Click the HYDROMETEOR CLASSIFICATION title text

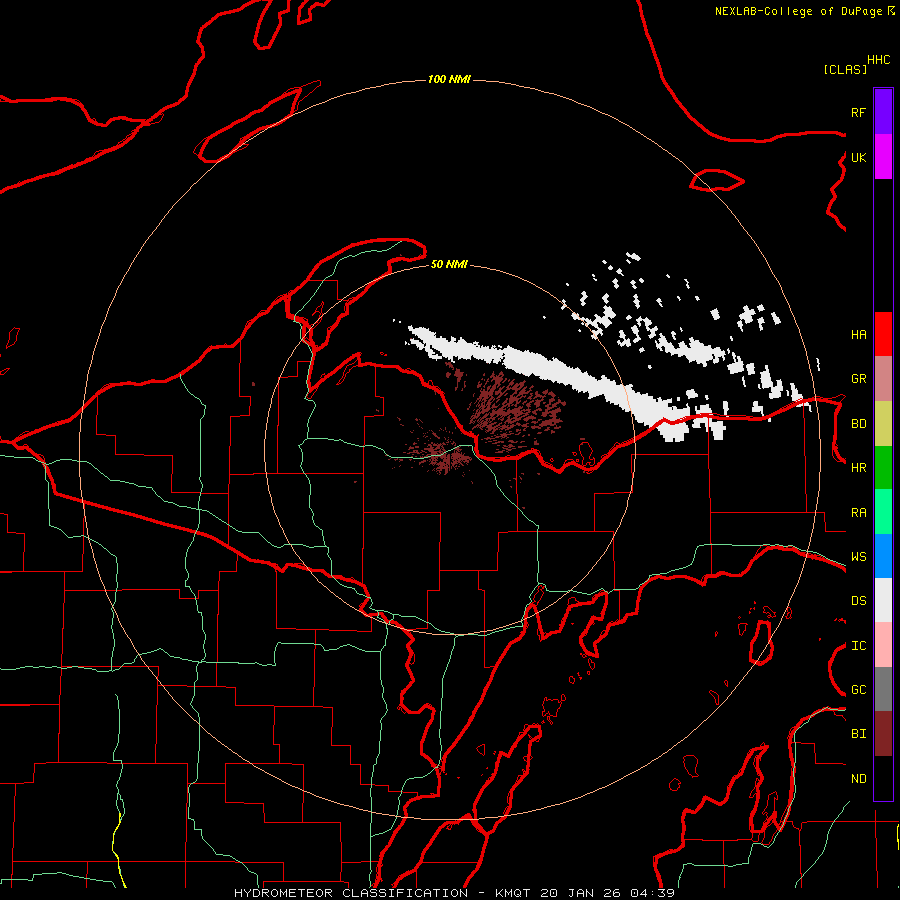pos(351,893)
